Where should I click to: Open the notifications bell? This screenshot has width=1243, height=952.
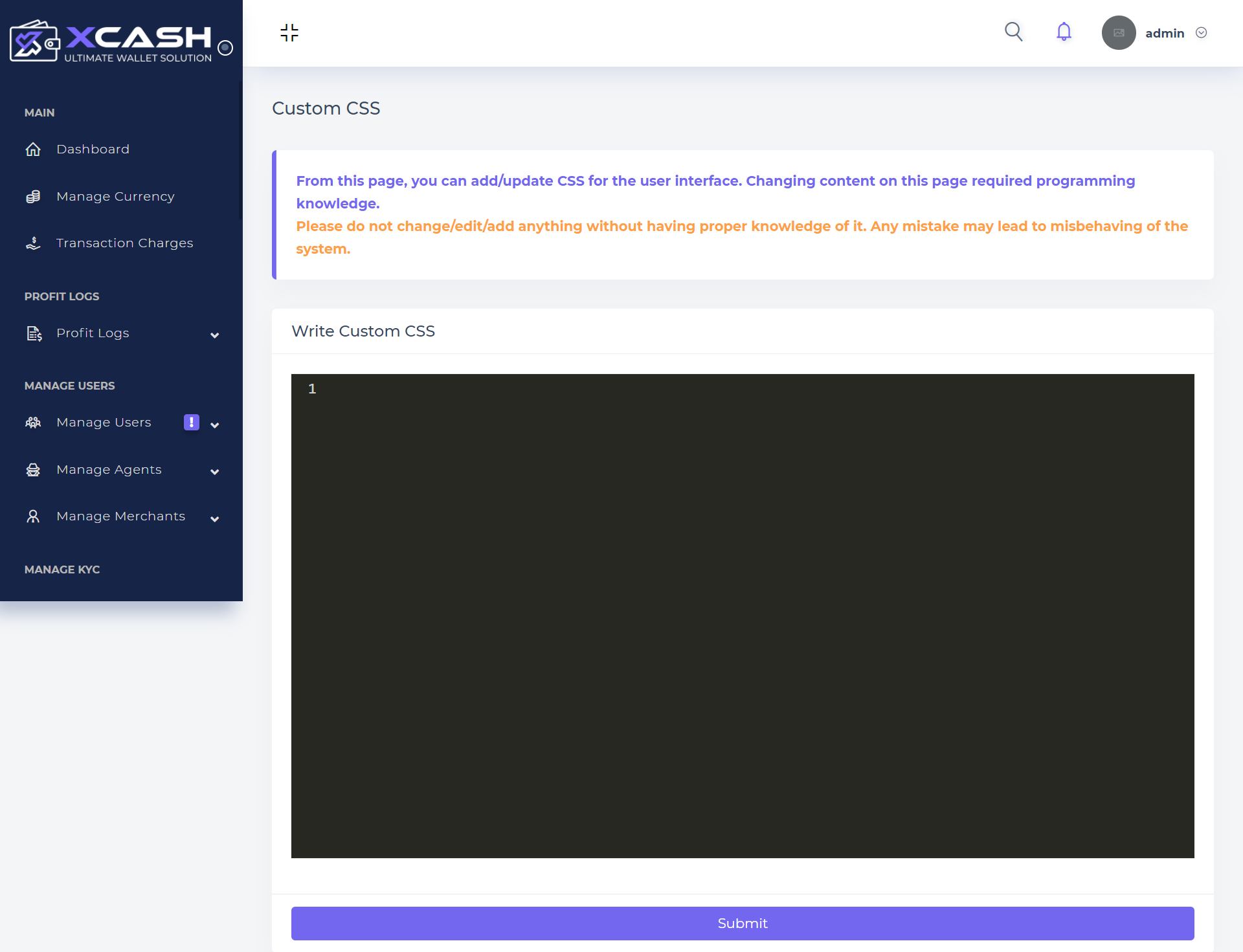(1064, 32)
